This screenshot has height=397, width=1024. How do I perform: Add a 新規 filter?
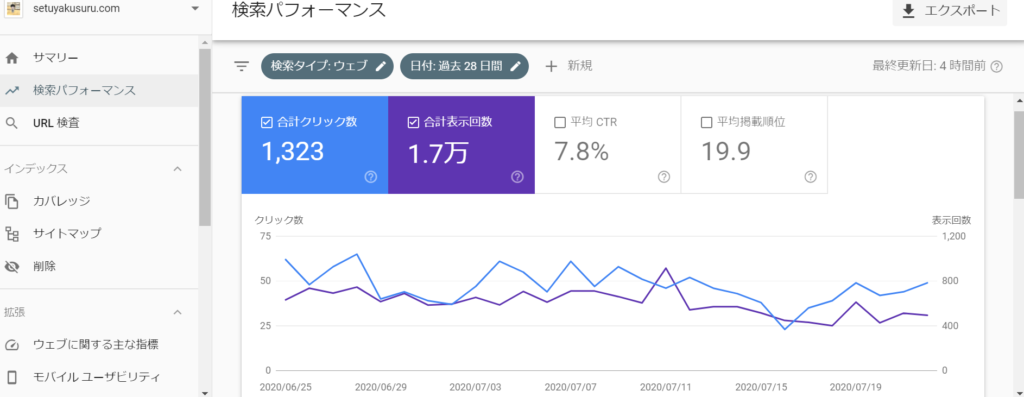click(569, 66)
